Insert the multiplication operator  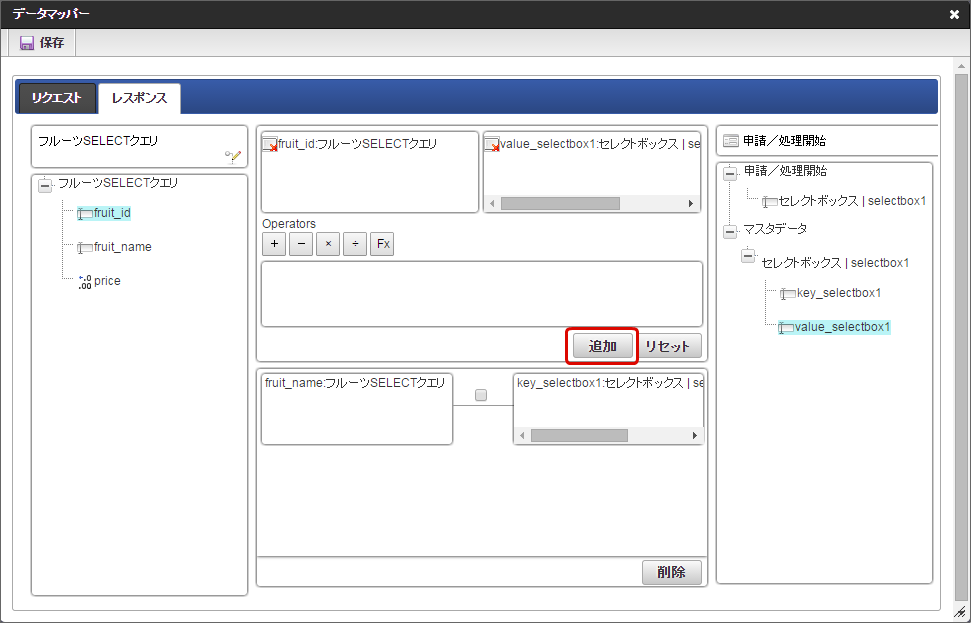coord(328,244)
